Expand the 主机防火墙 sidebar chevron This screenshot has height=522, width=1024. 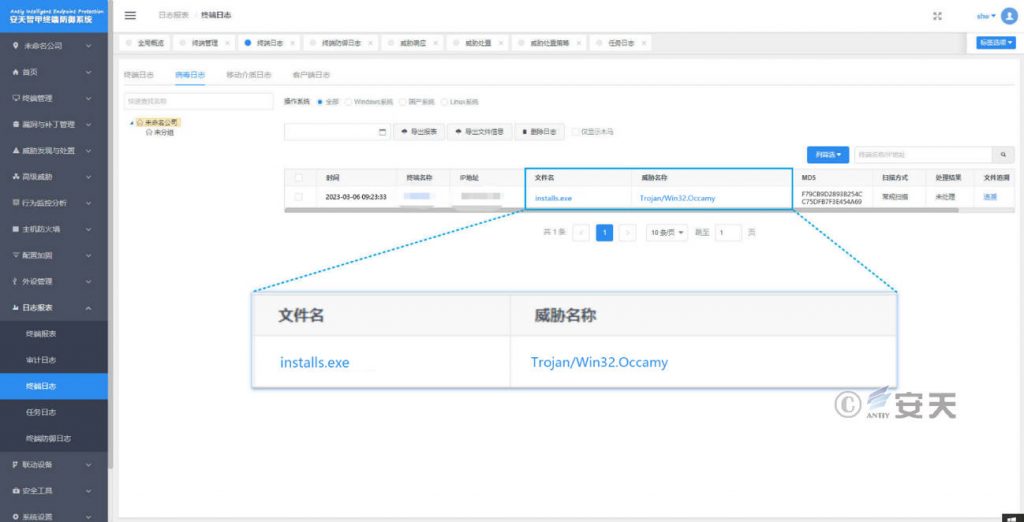[88, 229]
